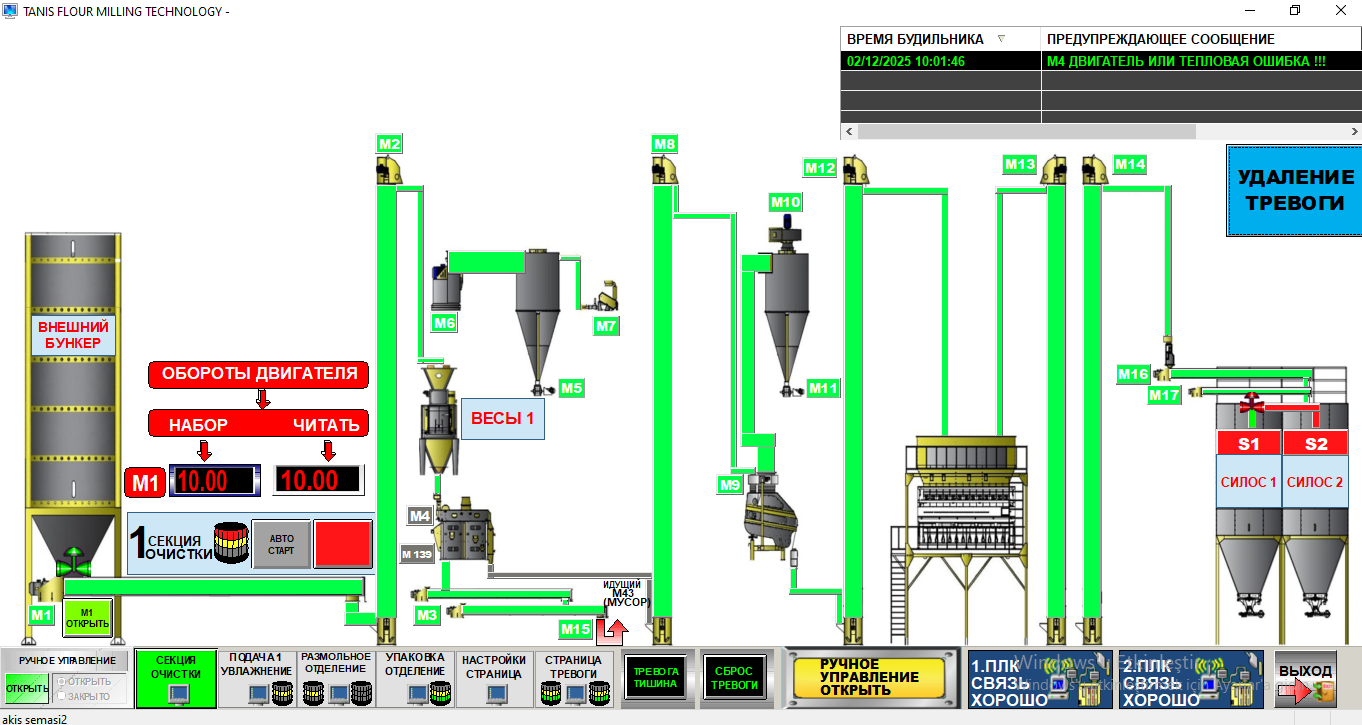This screenshot has height=725, width=1362.
Task: Click the M16 conveyor motor icon
Action: tap(1161, 374)
